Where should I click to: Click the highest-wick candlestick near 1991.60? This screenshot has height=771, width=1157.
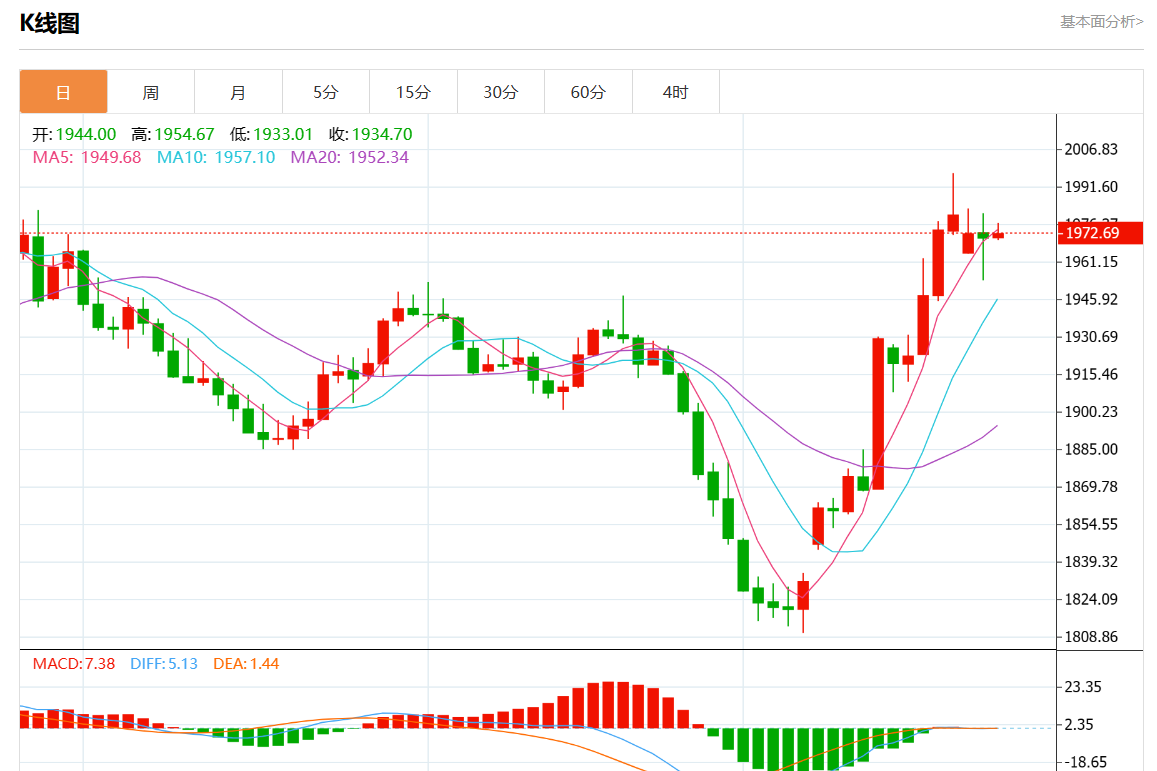[x=953, y=222]
